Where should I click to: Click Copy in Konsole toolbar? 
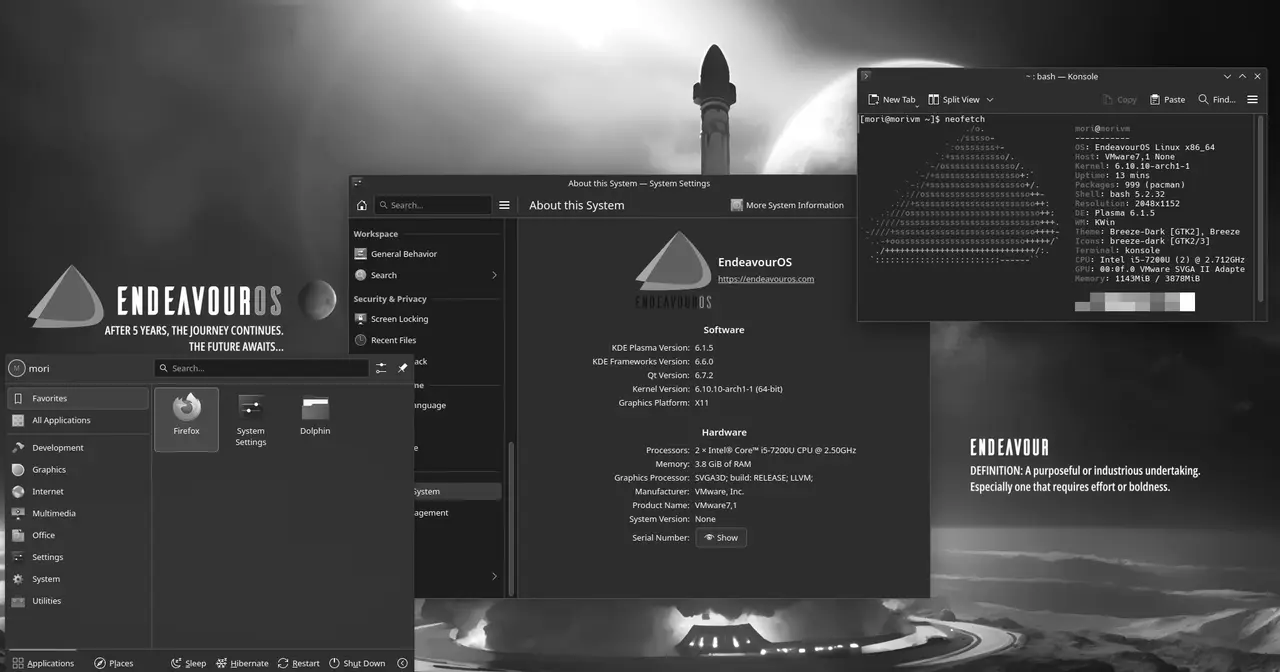click(1119, 99)
